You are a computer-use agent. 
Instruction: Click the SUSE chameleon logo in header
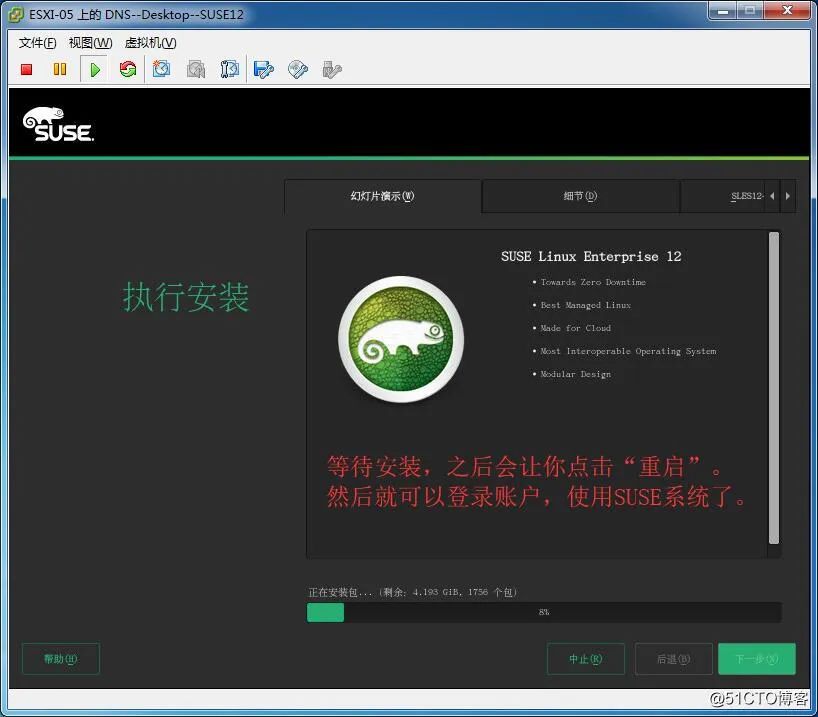(58, 124)
